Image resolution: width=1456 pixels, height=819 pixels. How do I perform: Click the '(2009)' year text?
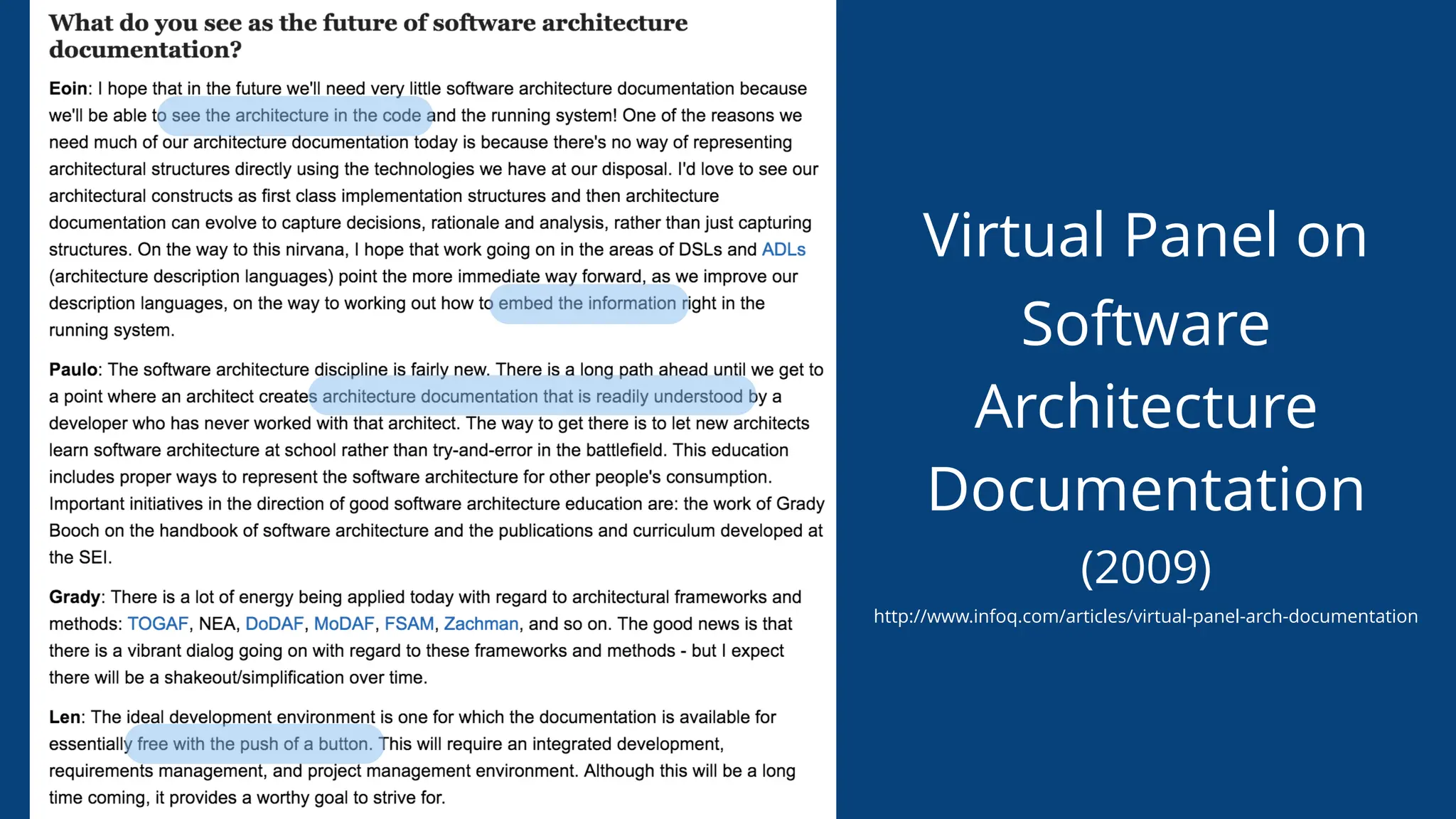1145,567
